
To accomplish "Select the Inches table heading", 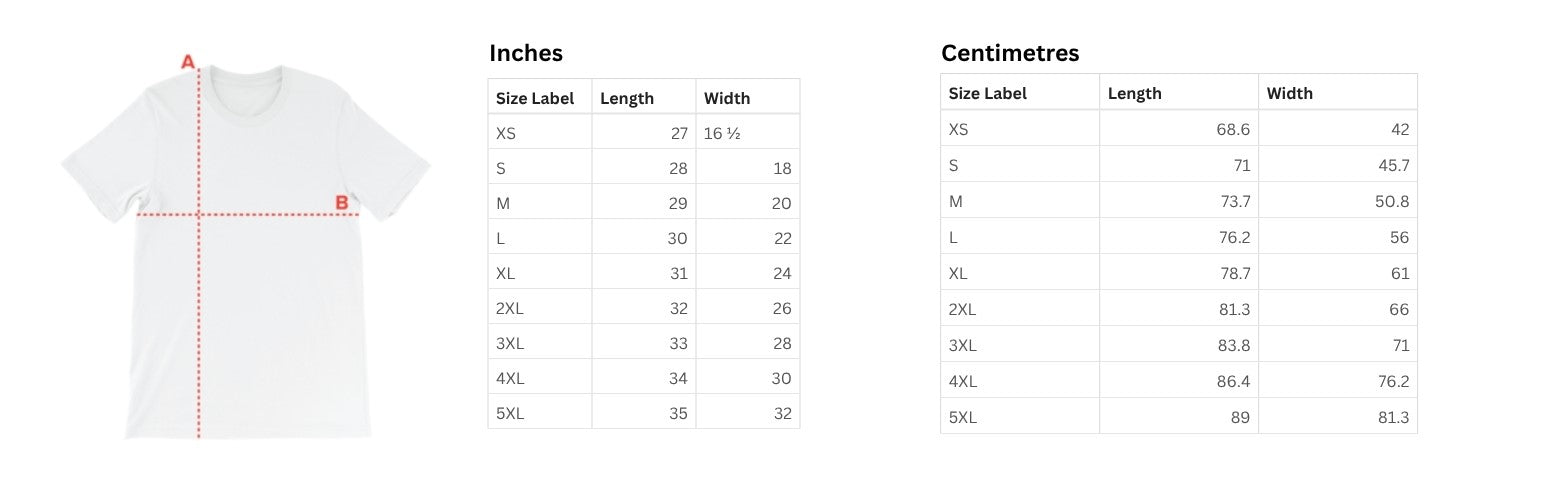I will (525, 53).
